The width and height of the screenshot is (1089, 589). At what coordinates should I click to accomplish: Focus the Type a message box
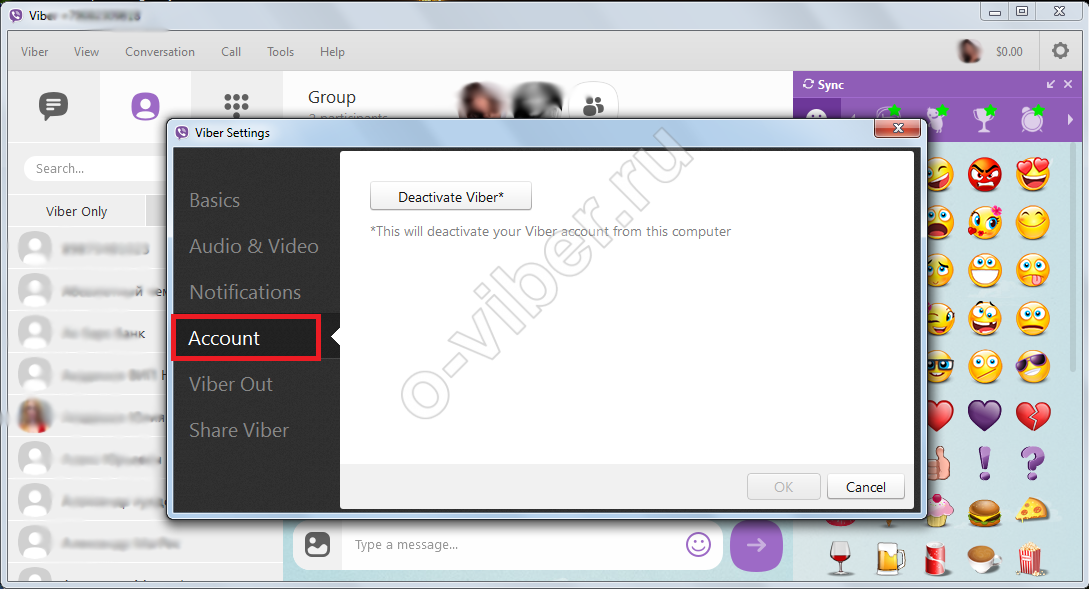click(514, 545)
